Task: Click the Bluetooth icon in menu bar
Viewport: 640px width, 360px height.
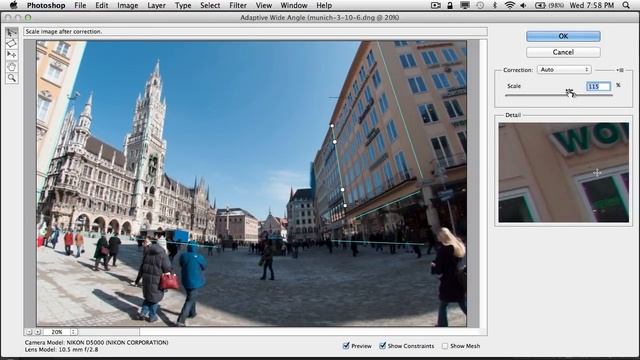Action: [x=495, y=5]
